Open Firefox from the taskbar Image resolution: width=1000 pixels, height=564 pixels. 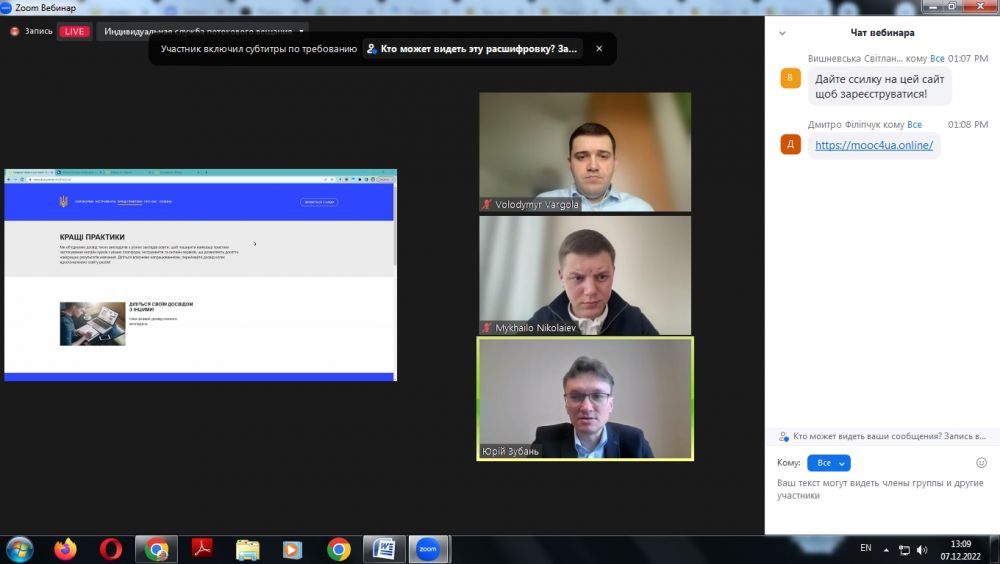(x=65, y=549)
